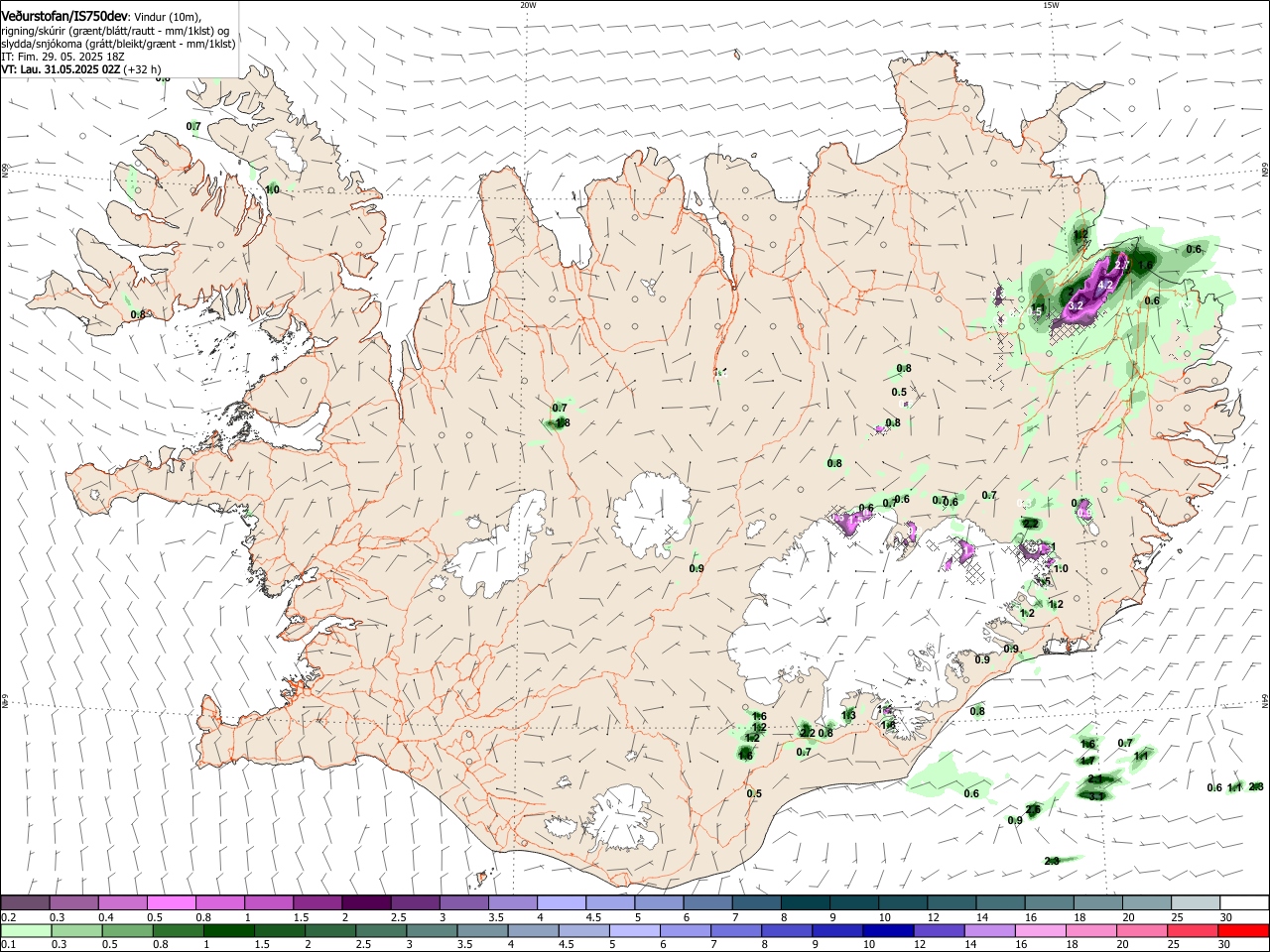Click the 3.2 precipitation value in the east
This screenshot has height=952, width=1270.
pos(1076,305)
